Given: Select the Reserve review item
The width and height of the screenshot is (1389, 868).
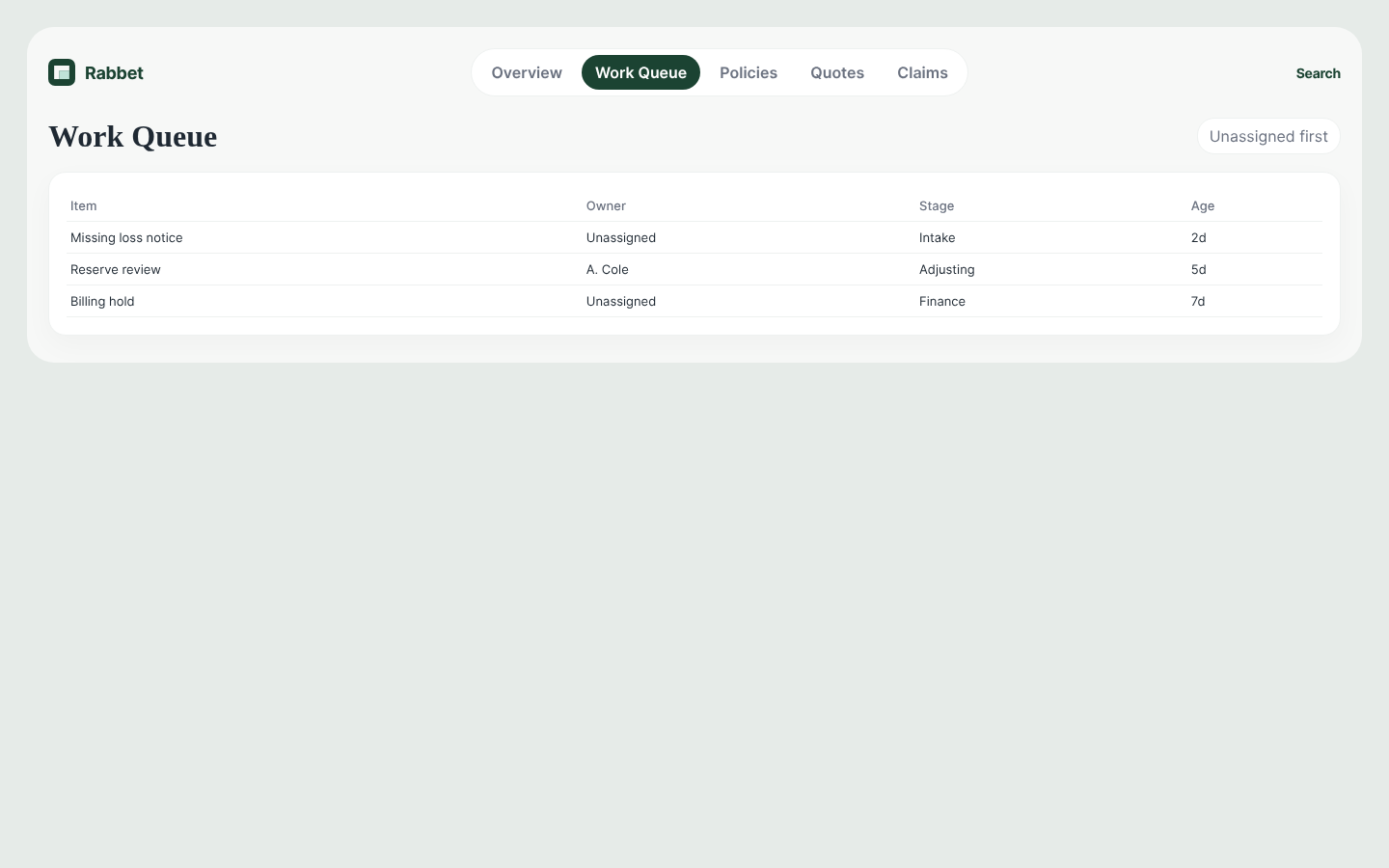Looking at the screenshot, I should tap(116, 269).
